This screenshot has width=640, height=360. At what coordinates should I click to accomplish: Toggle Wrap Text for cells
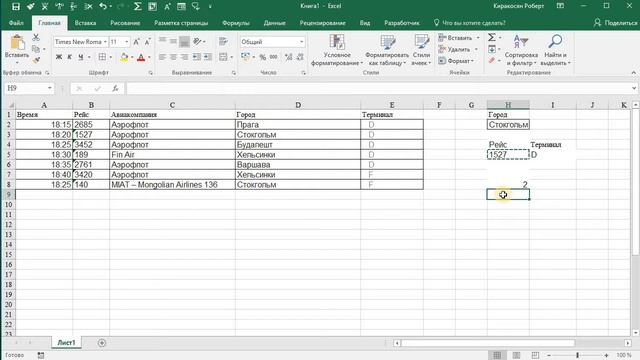[x=223, y=42]
